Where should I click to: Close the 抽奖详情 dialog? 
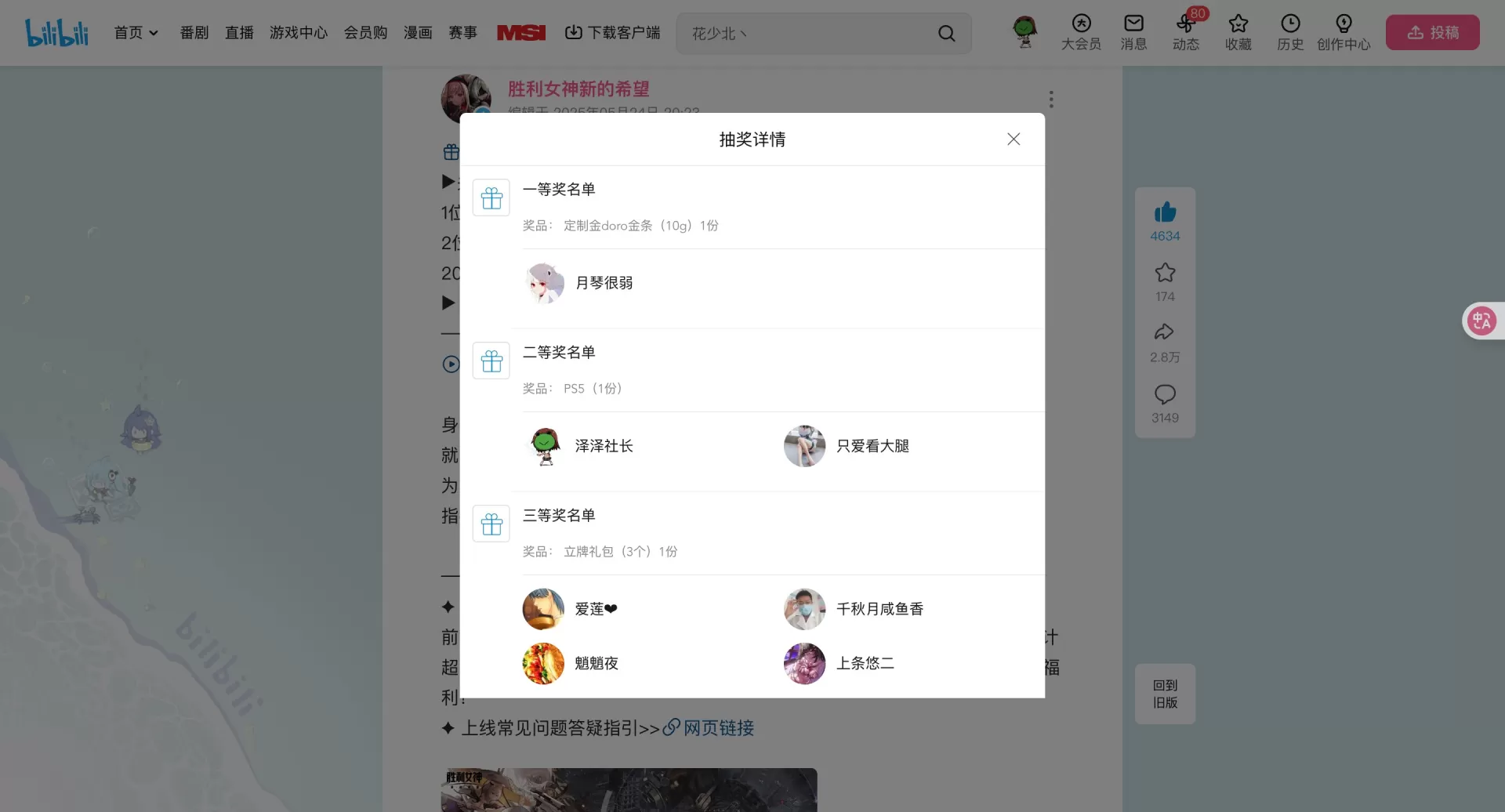1014,139
